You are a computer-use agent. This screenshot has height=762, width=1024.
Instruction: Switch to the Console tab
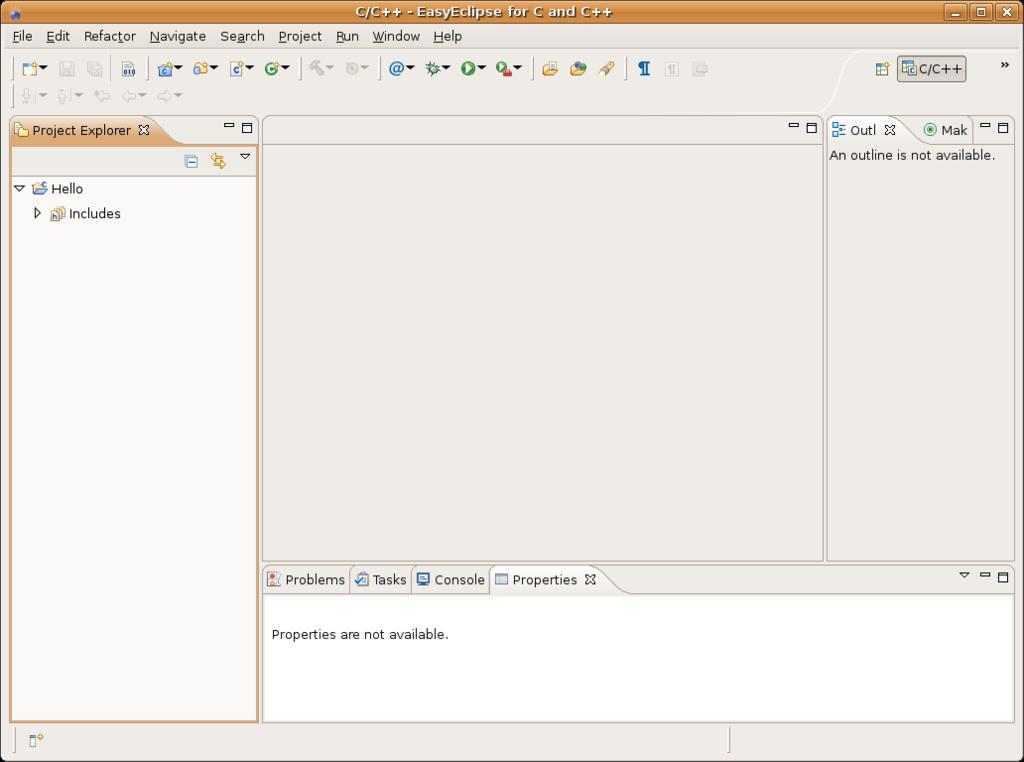pos(451,579)
